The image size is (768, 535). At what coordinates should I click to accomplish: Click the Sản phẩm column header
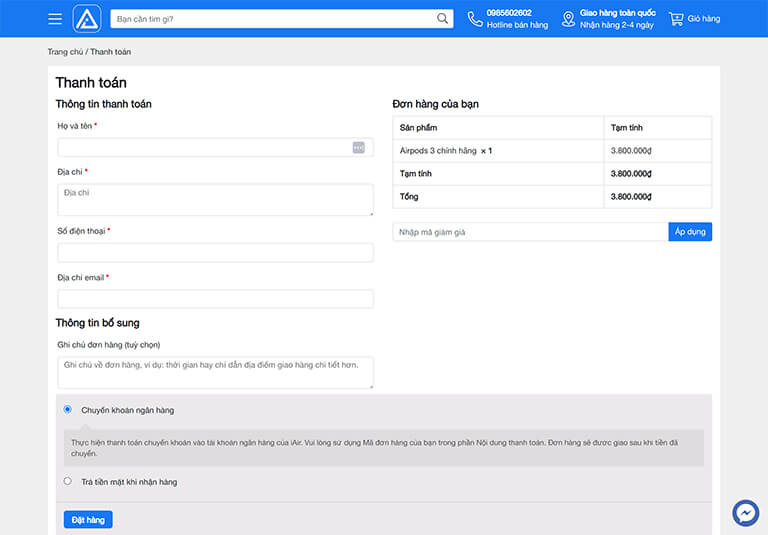tap(418, 128)
